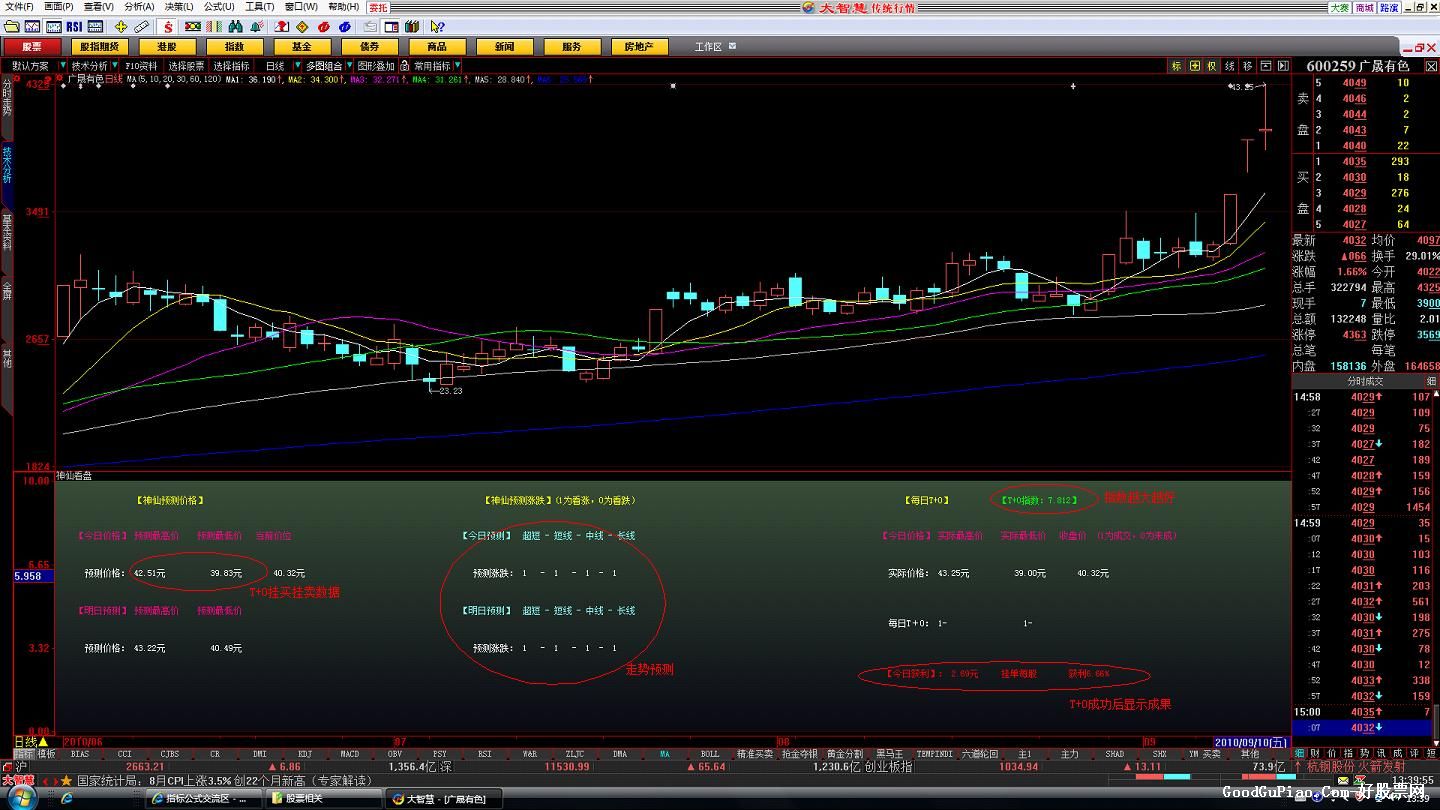Switch to the 港股 market tab

pyautogui.click(x=167, y=46)
